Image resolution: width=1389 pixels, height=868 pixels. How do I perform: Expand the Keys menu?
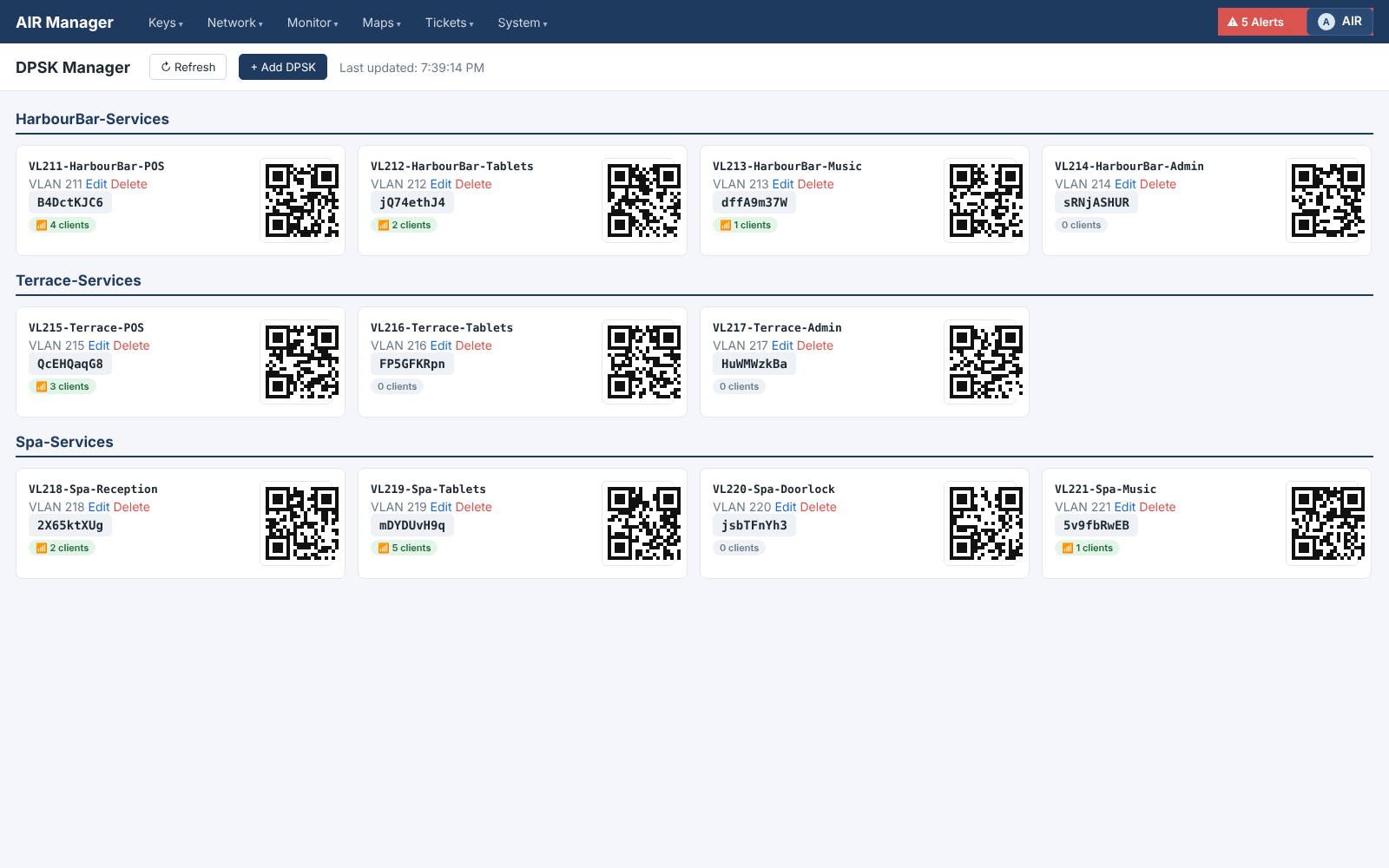pyautogui.click(x=166, y=23)
